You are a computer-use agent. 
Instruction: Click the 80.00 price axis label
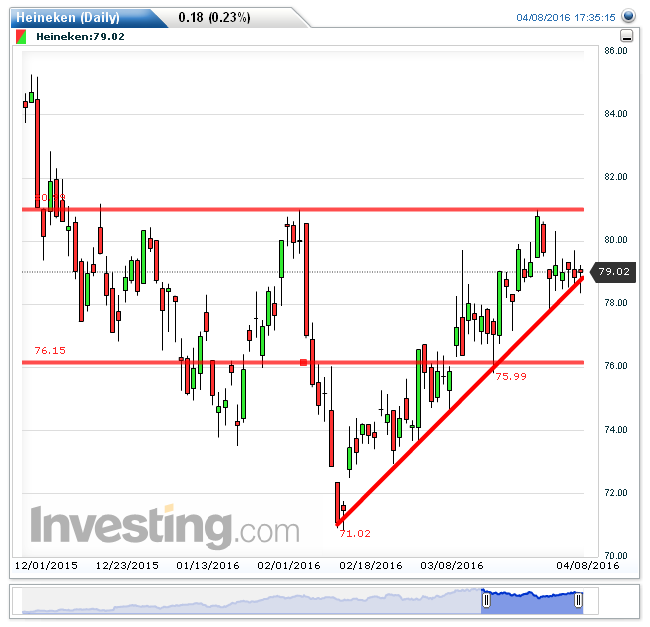pos(616,240)
